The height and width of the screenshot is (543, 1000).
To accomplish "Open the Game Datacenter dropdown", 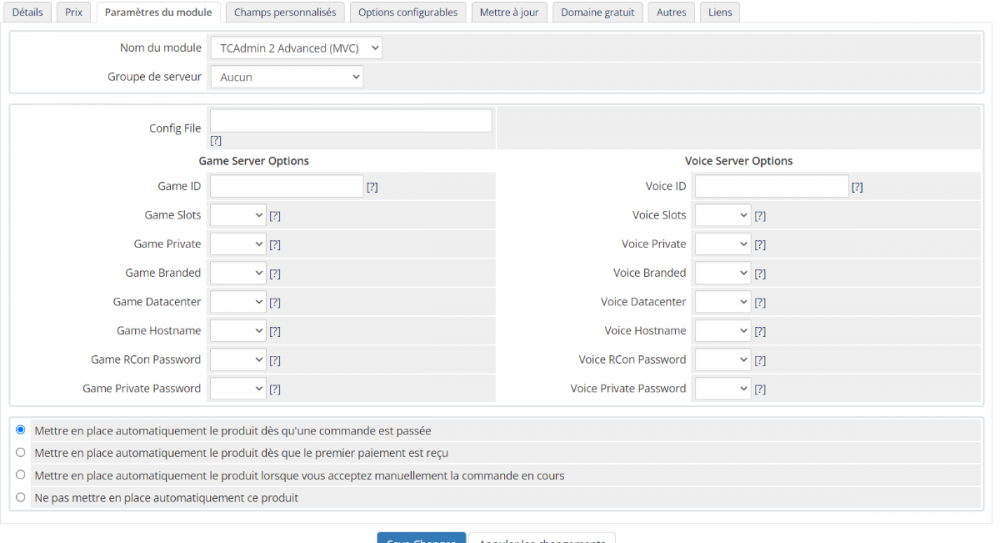I will (x=238, y=302).
